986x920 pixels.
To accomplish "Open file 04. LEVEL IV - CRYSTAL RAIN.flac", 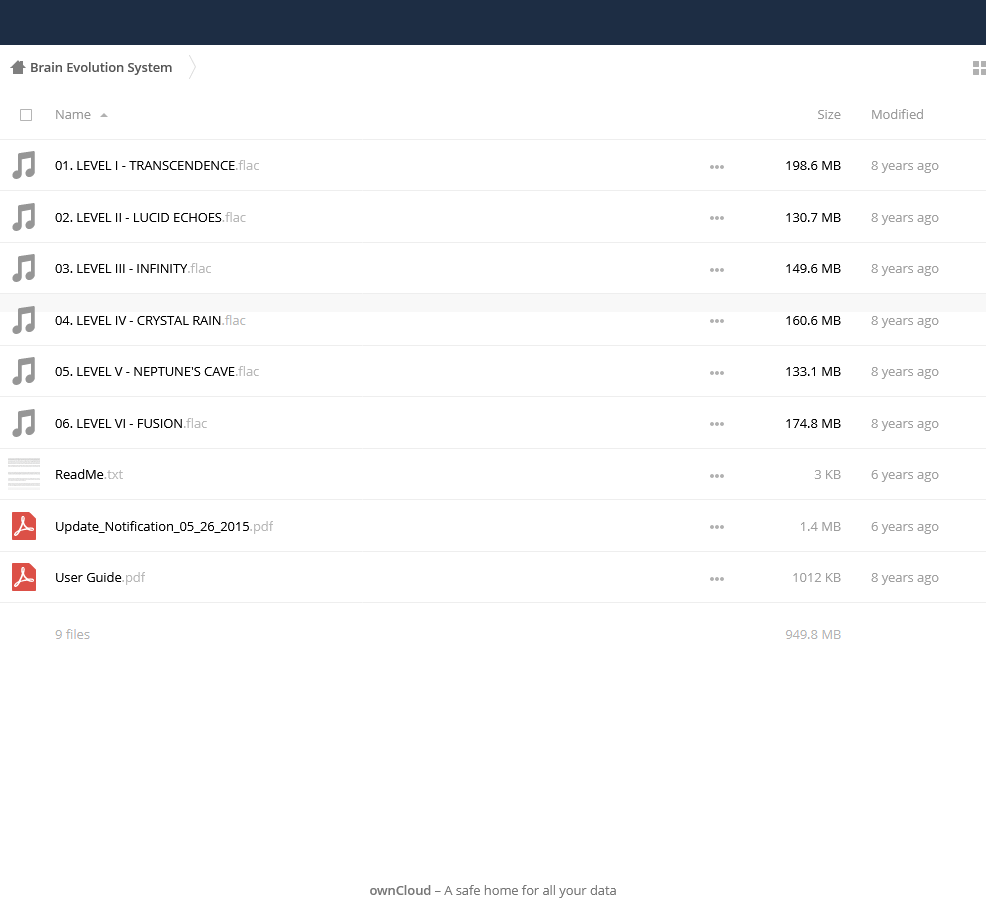I will coord(150,321).
